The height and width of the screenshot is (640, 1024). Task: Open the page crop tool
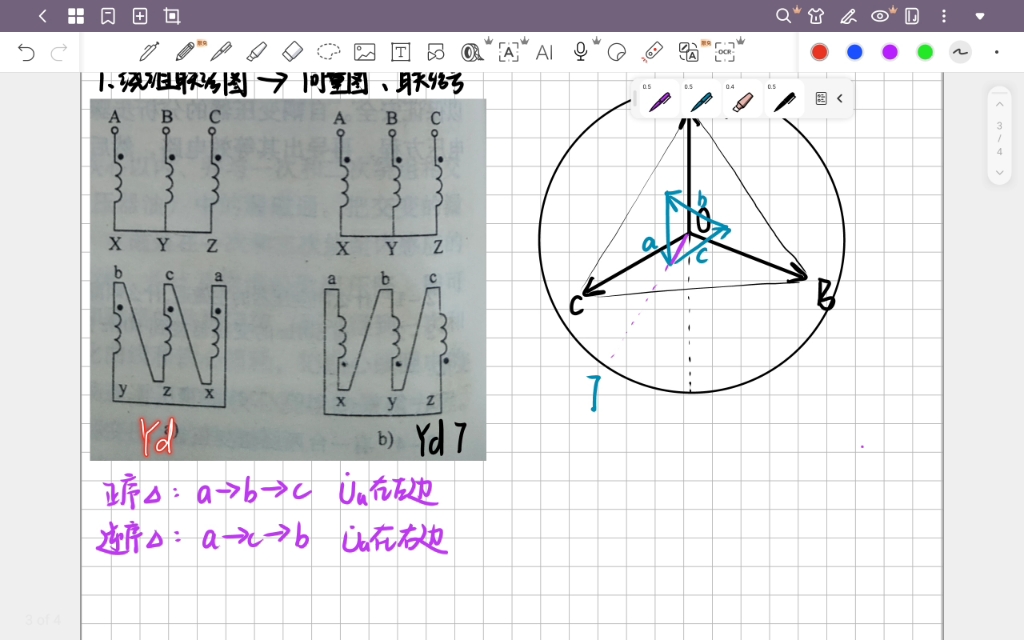point(172,16)
